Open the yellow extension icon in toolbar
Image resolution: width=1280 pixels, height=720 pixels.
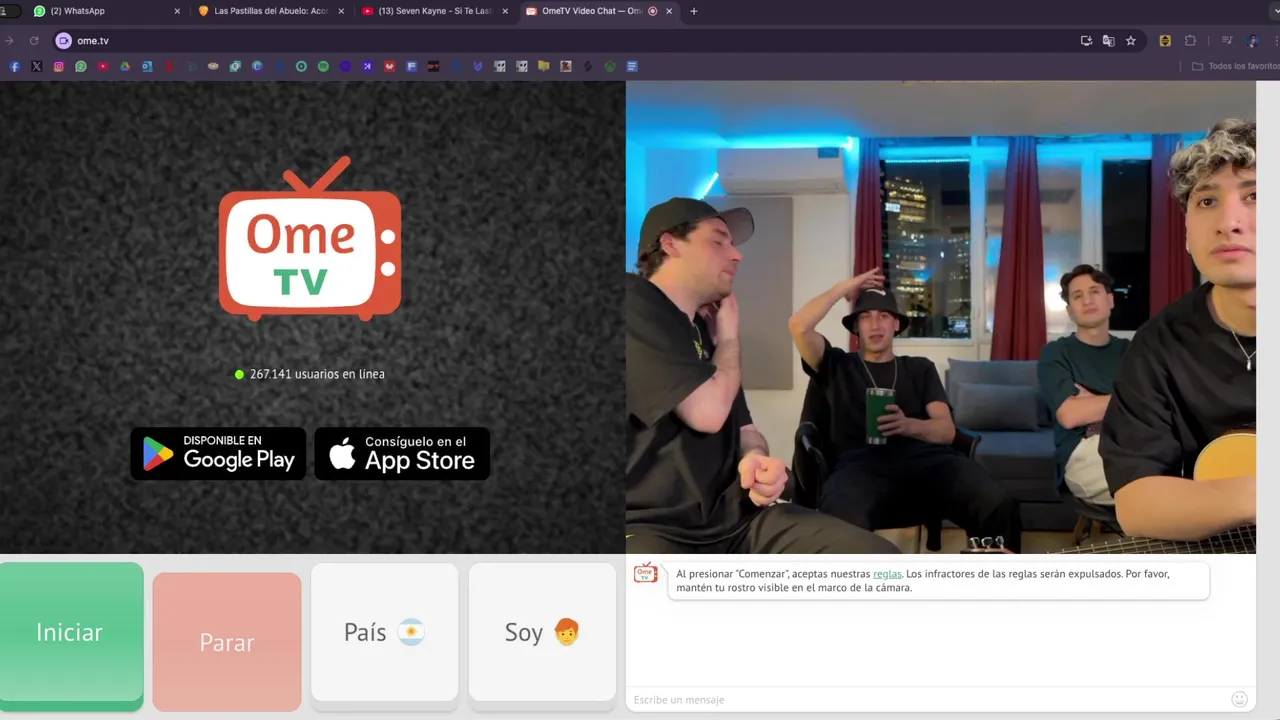(1165, 41)
